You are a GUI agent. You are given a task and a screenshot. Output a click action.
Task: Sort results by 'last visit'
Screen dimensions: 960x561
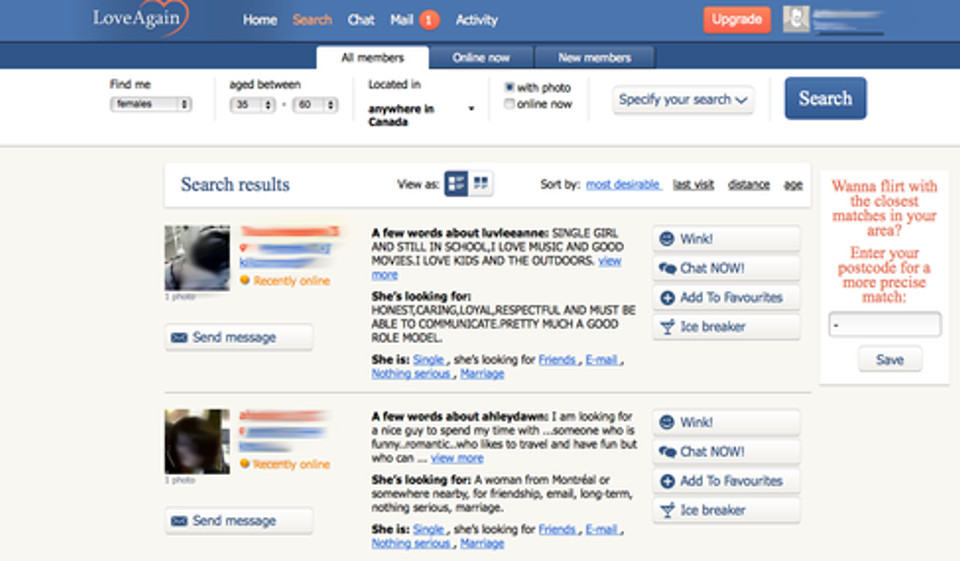(x=693, y=184)
